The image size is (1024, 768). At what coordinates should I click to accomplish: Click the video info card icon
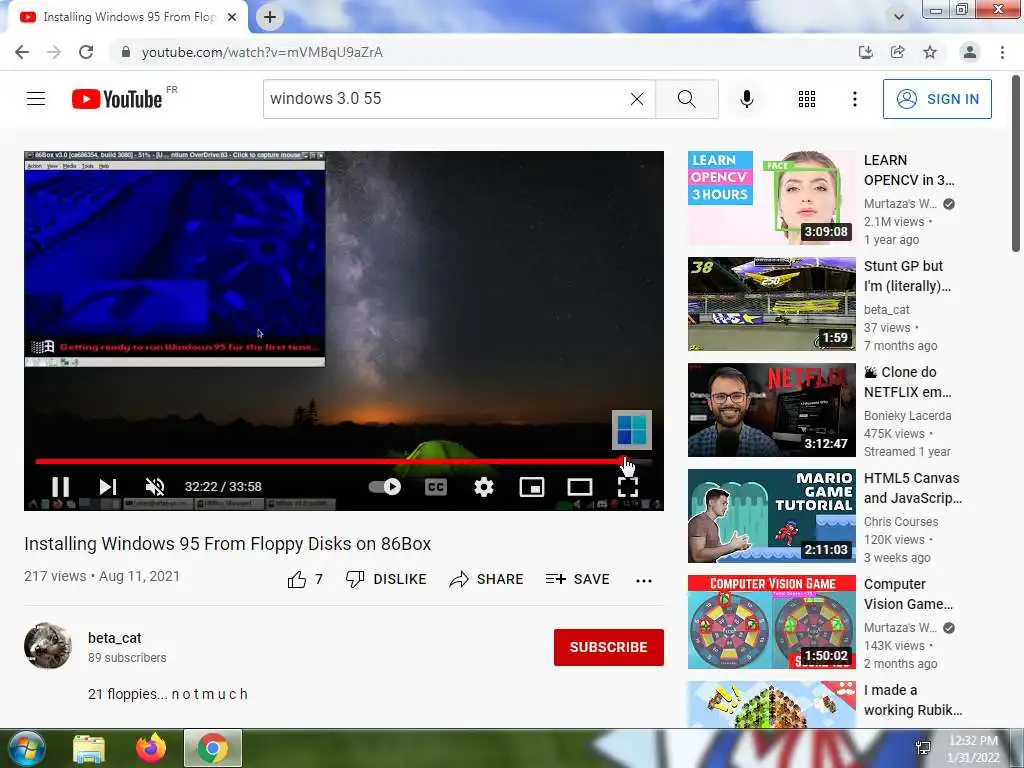pos(632,430)
